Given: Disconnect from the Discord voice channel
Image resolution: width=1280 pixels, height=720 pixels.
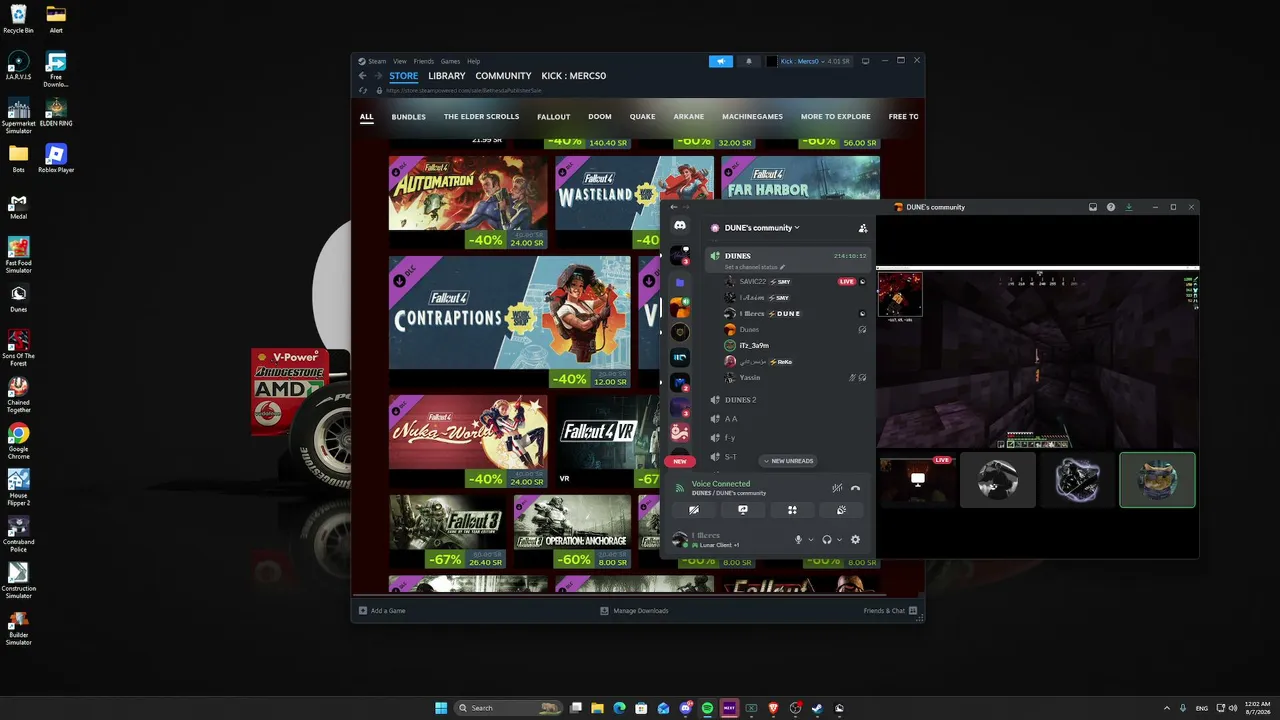Looking at the screenshot, I should pos(855,488).
